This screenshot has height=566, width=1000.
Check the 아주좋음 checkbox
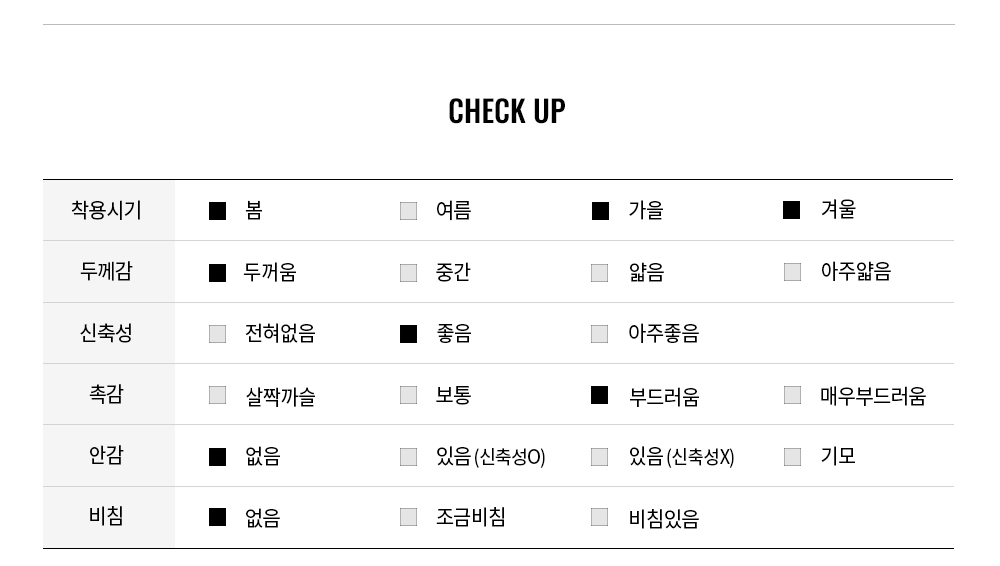click(x=599, y=334)
